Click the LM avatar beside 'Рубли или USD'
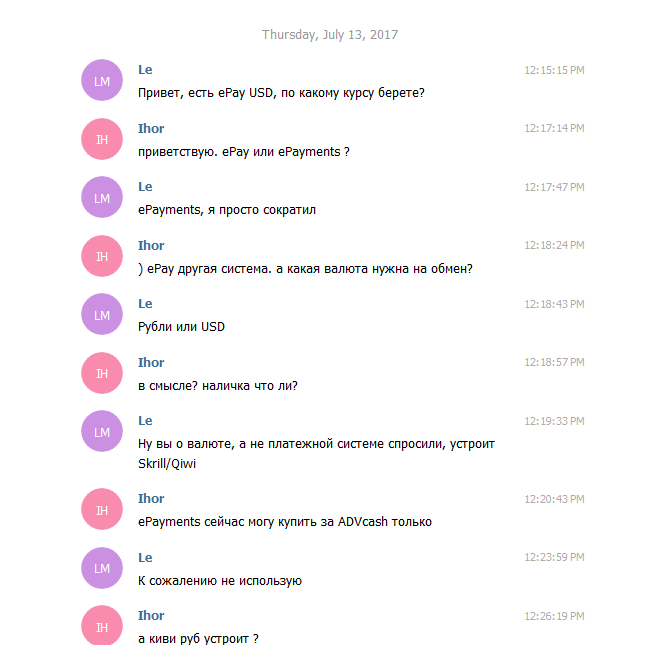 click(102, 314)
